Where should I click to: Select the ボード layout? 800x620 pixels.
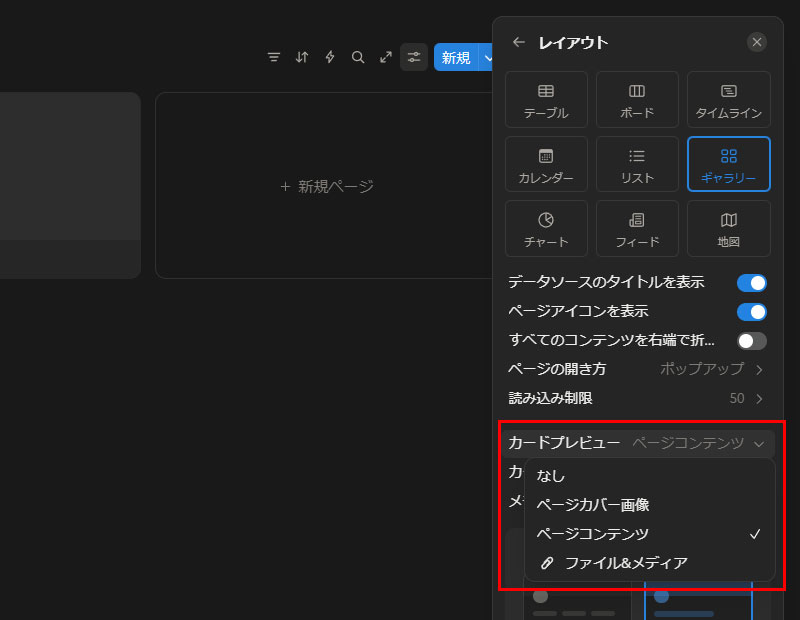tap(637, 100)
